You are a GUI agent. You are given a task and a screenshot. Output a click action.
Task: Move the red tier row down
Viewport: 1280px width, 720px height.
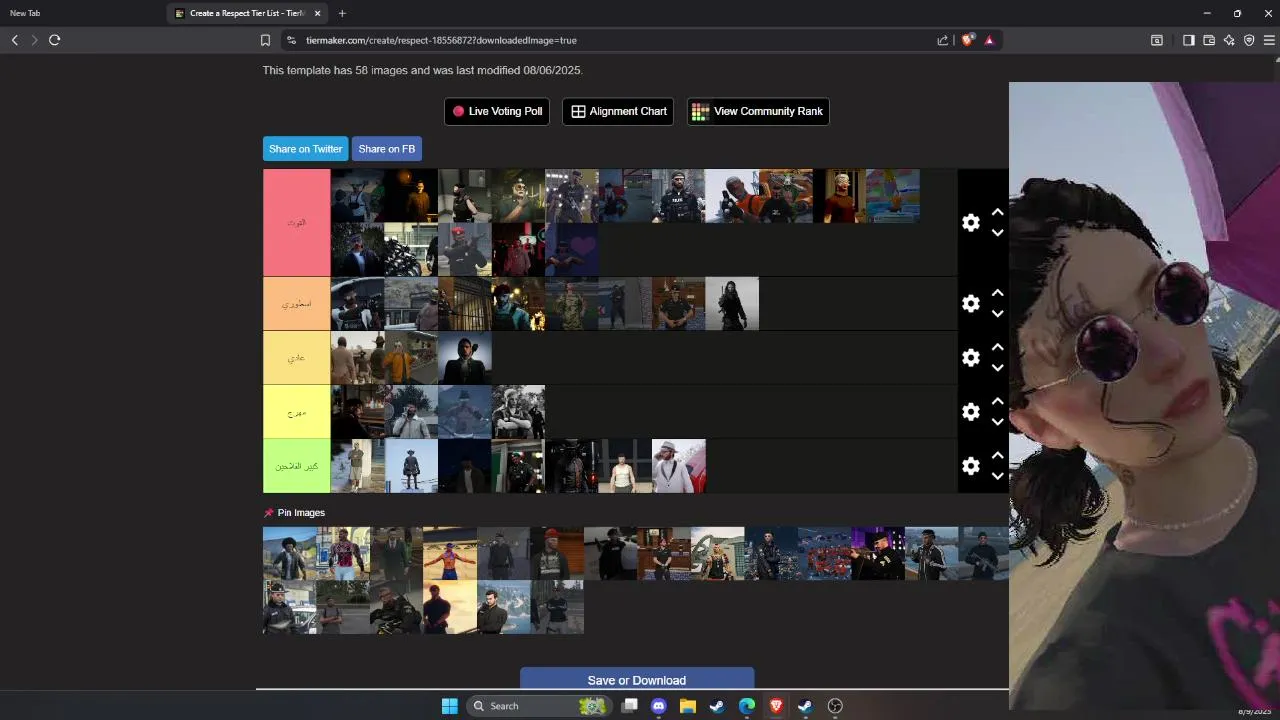pyautogui.click(x=997, y=233)
